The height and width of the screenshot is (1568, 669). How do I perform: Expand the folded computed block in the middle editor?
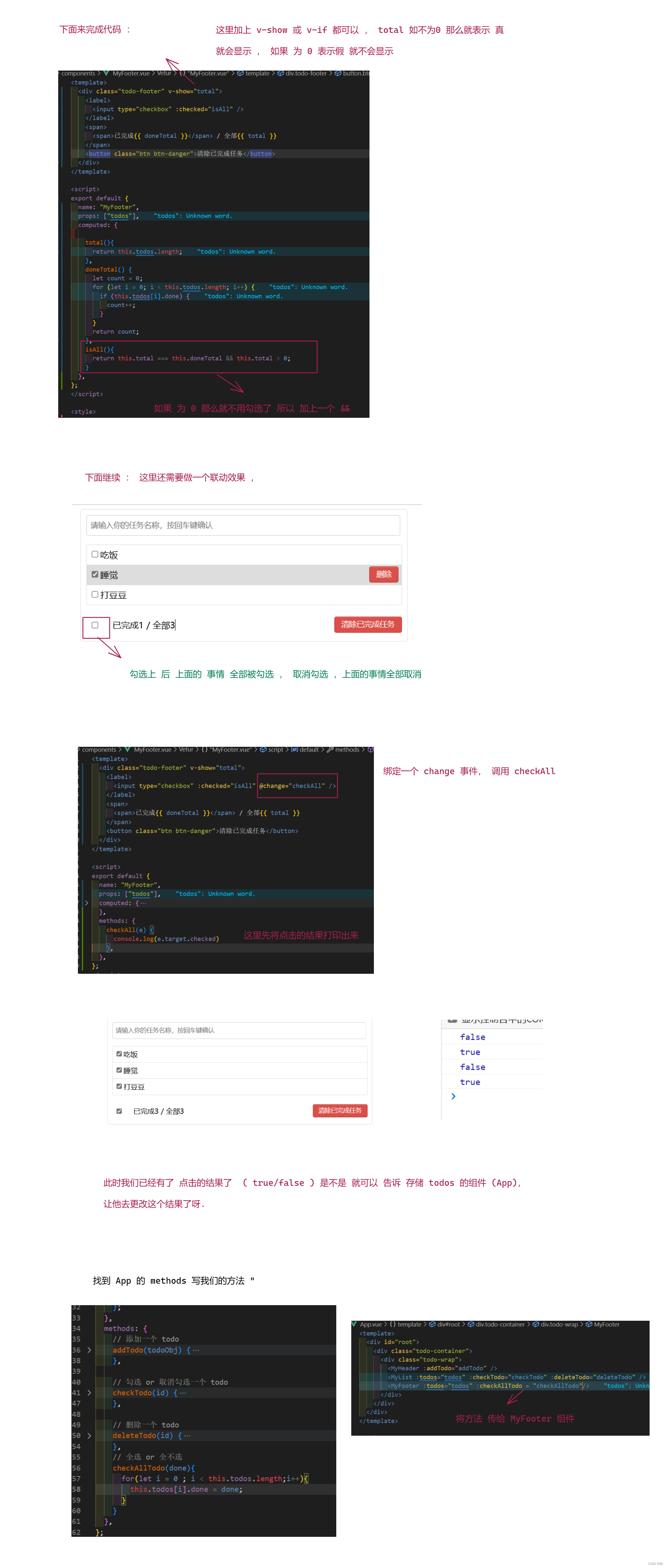tap(86, 903)
